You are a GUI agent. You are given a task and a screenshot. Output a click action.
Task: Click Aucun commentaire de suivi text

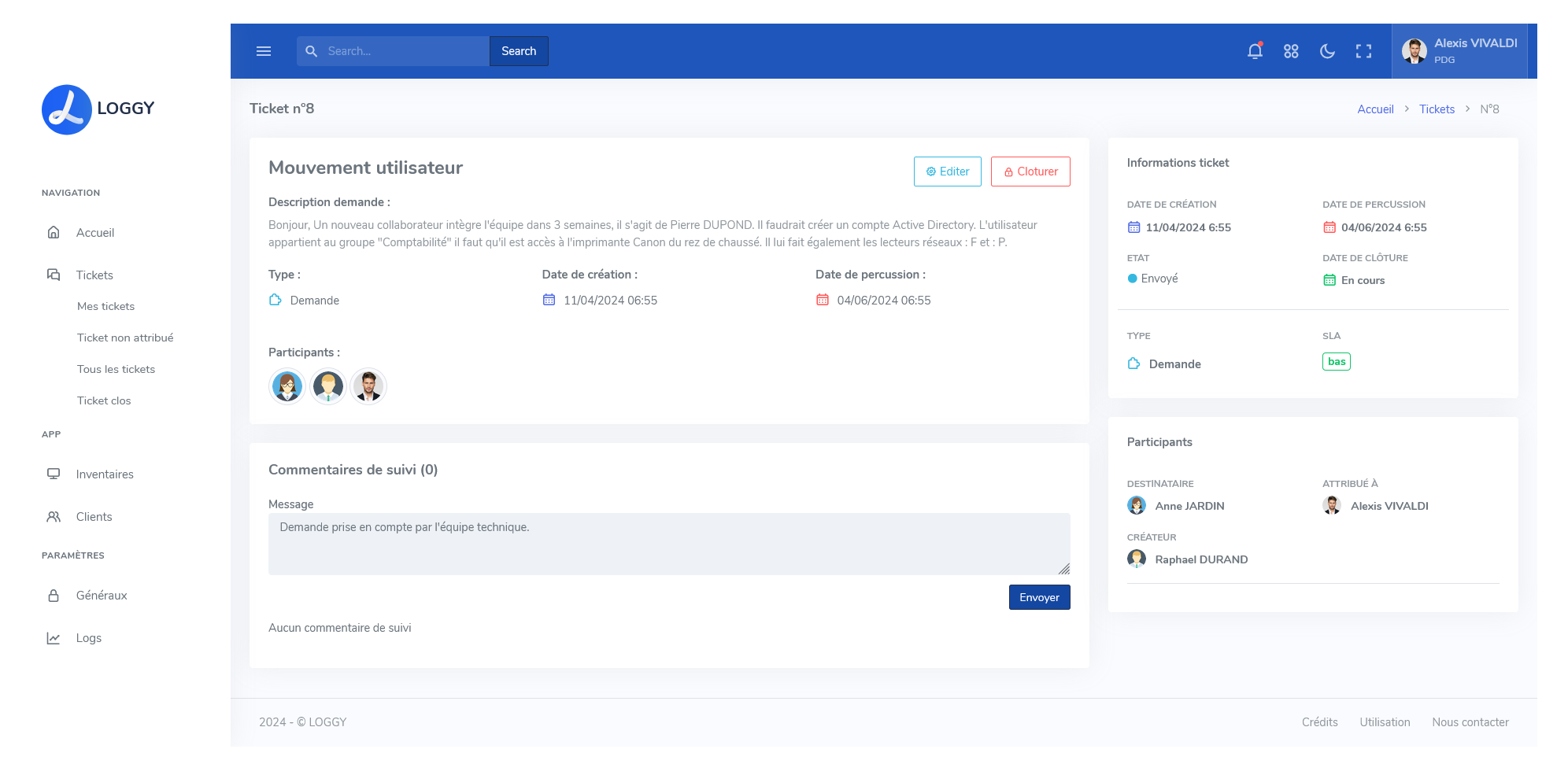[x=339, y=628]
